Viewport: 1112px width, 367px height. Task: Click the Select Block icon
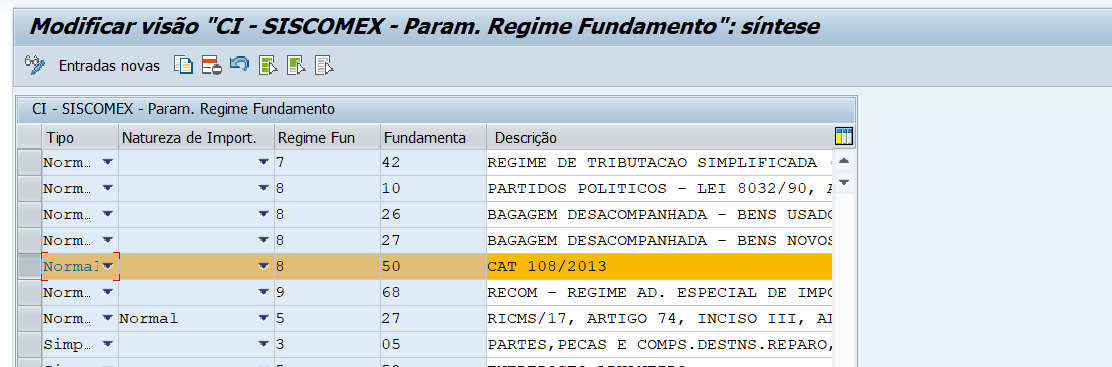click(x=296, y=65)
